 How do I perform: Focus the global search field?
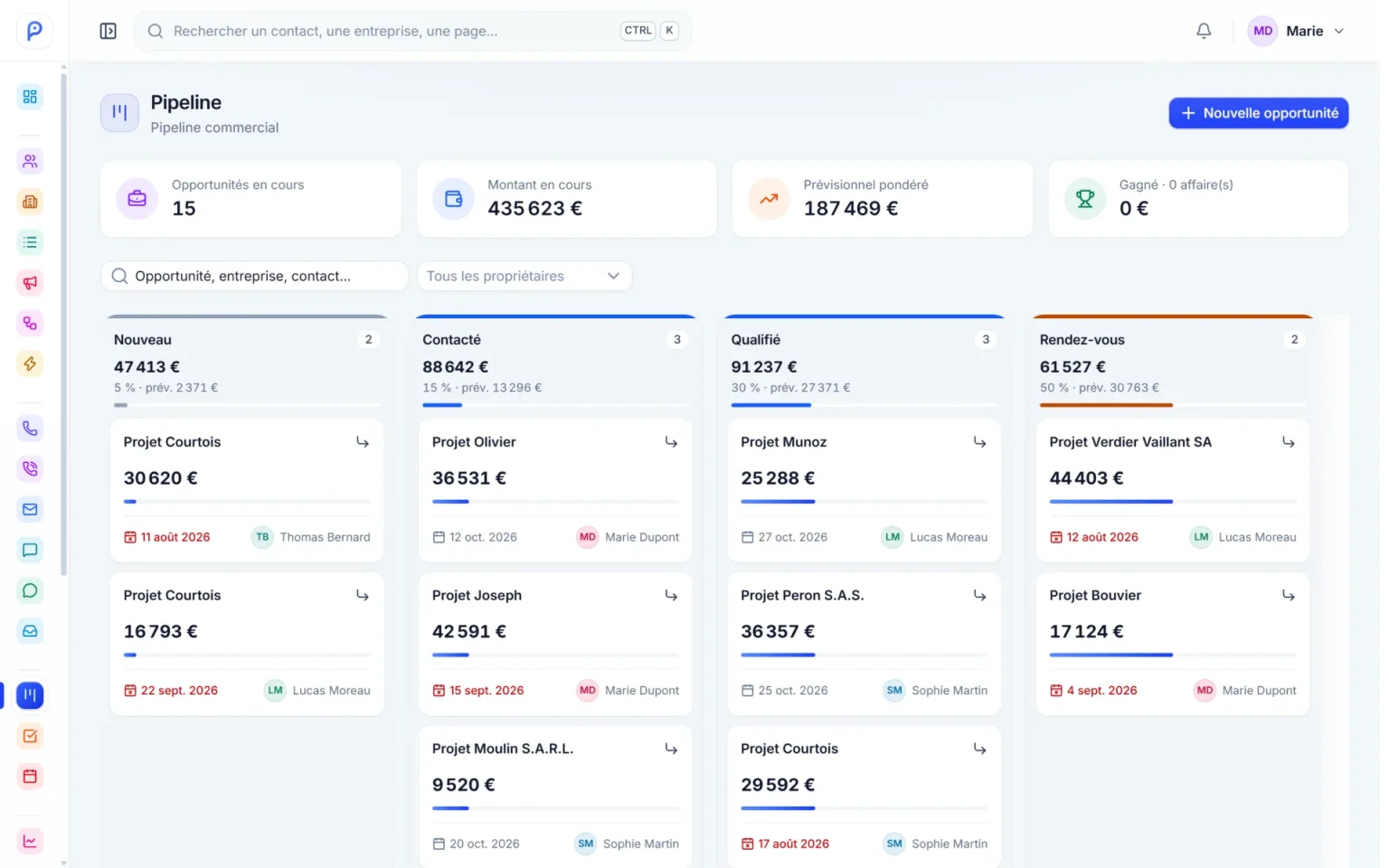click(x=413, y=31)
